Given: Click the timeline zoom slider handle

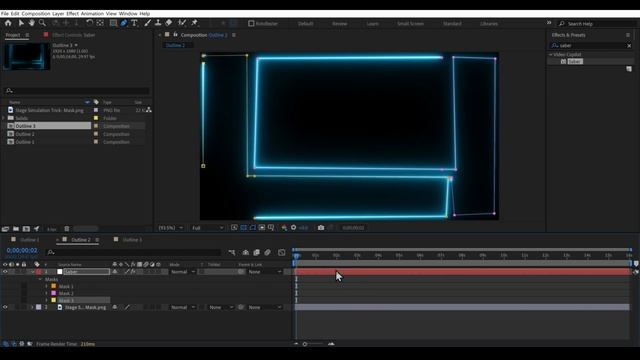Looking at the screenshot, I should (305, 344).
